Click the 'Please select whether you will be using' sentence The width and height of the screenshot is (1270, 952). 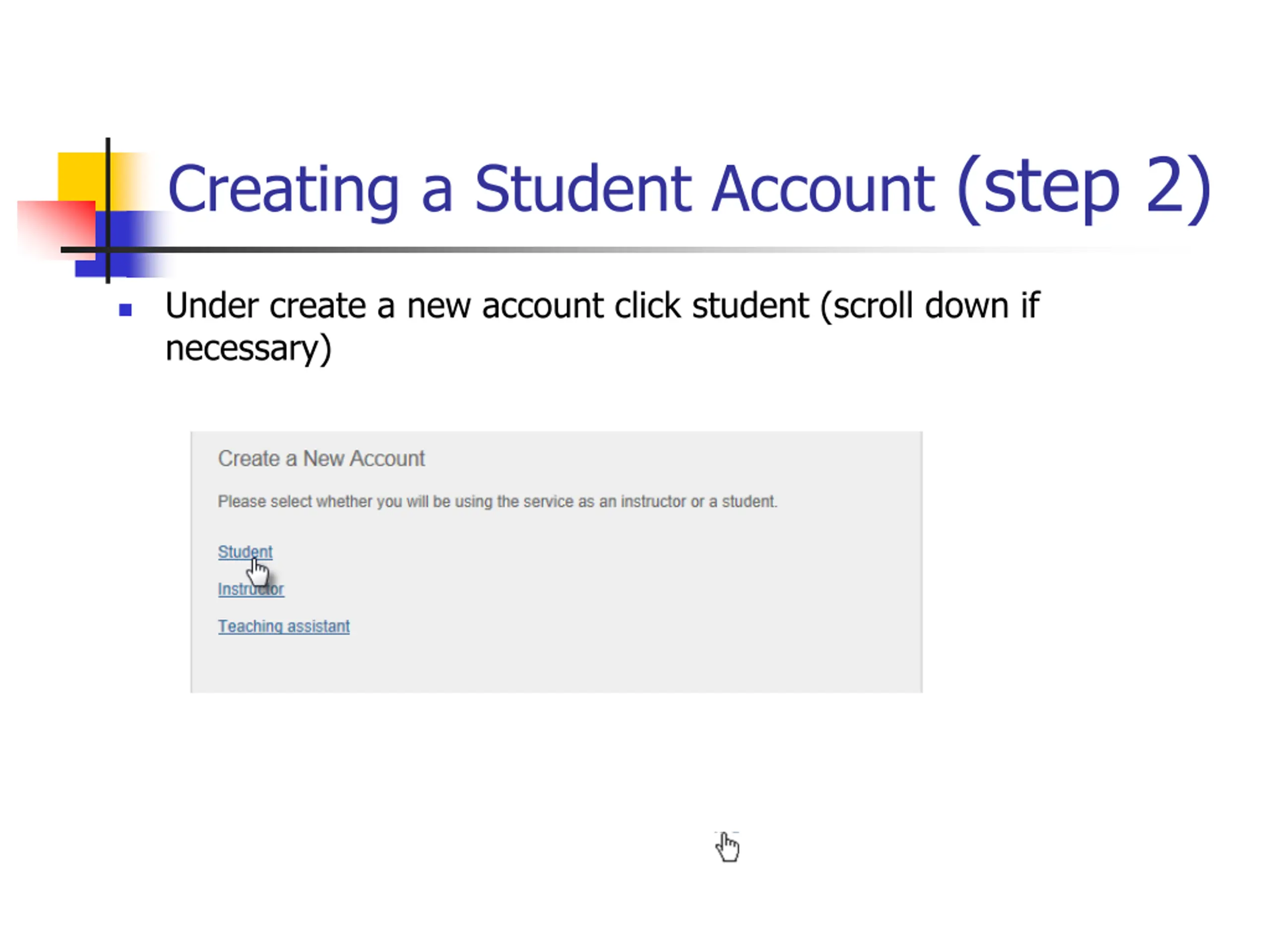[497, 502]
